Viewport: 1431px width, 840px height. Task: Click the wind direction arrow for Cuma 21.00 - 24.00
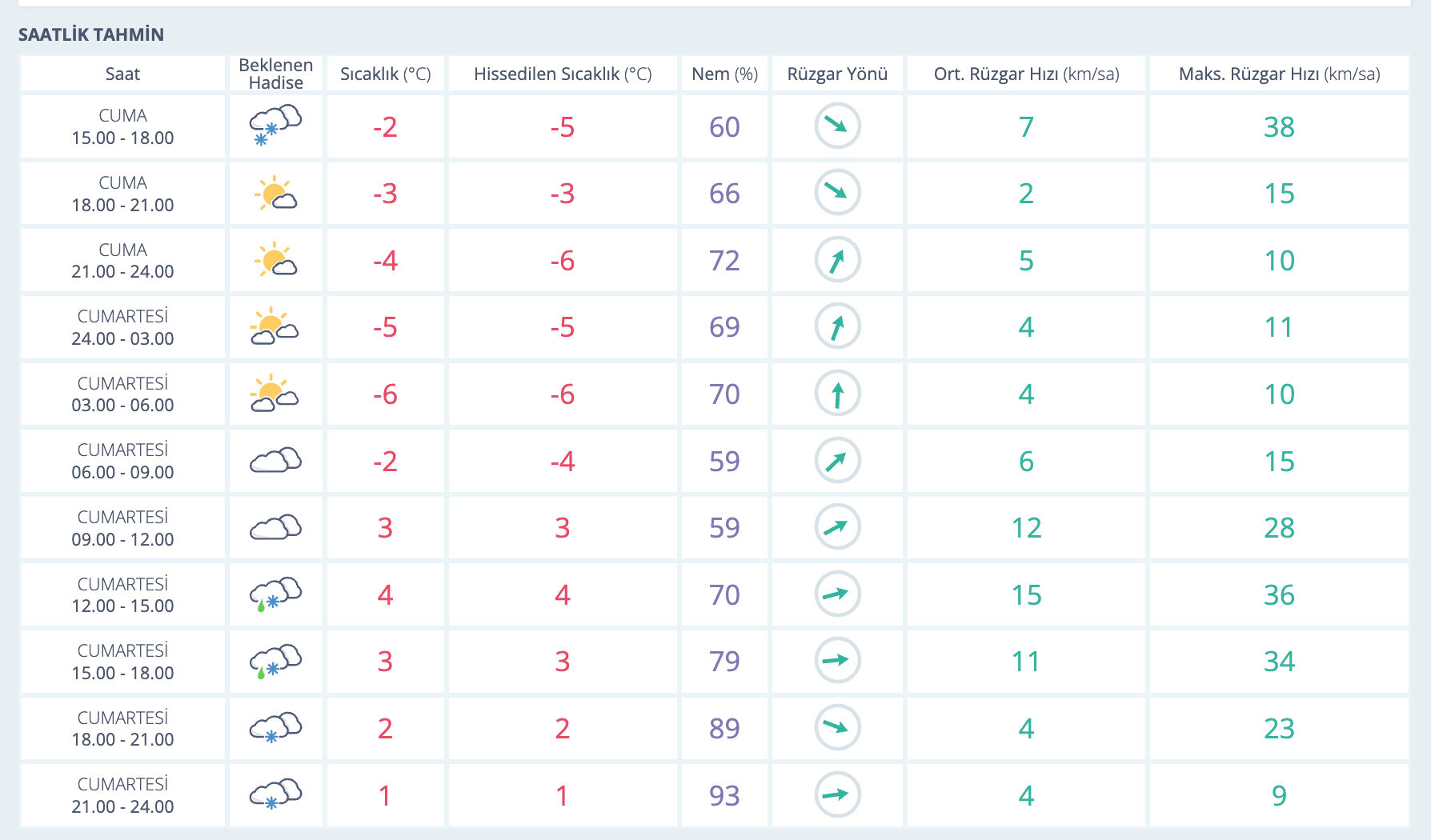point(837,260)
